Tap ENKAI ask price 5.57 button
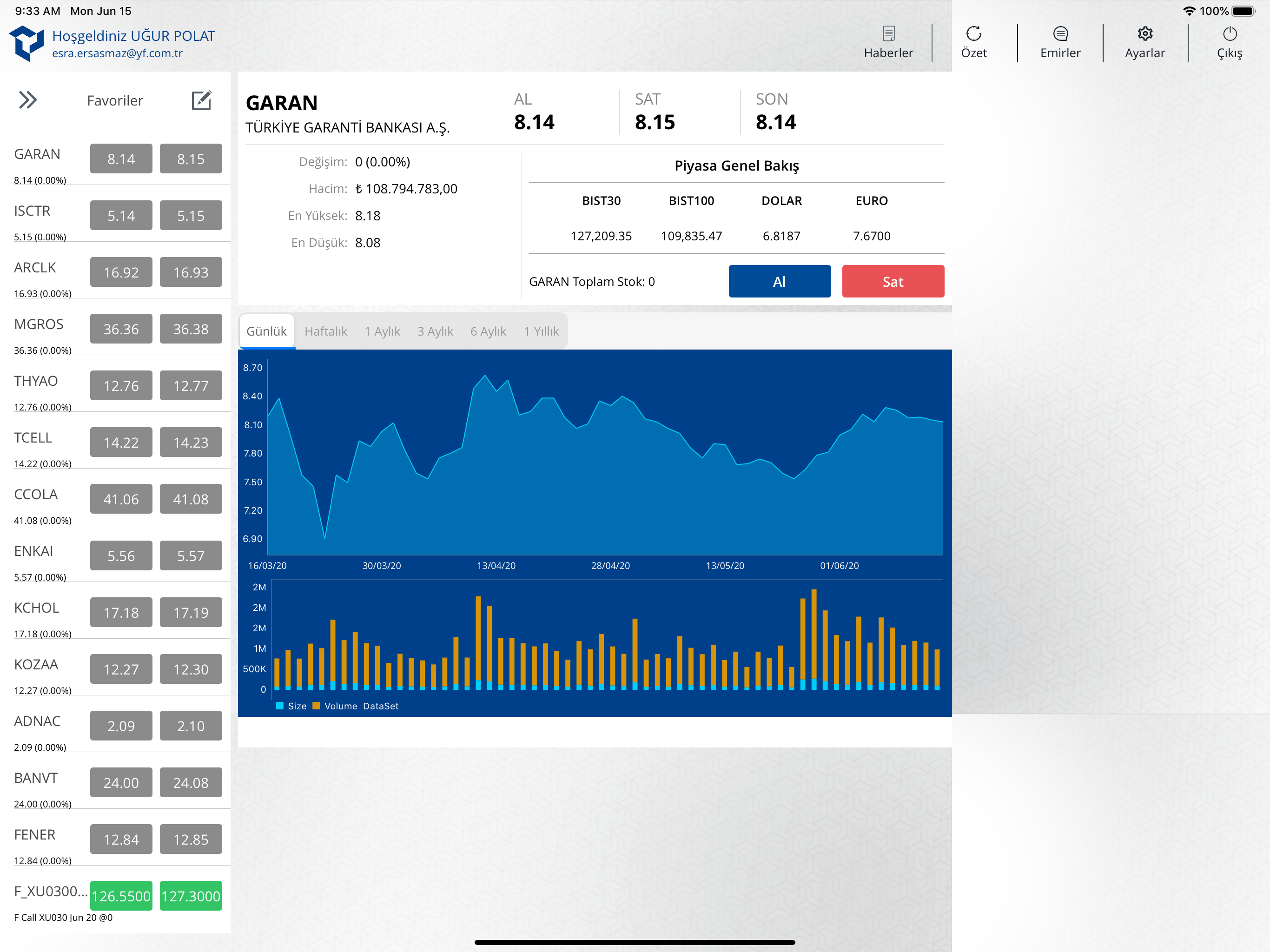Screen dimensions: 1270x952 pyautogui.click(x=191, y=556)
